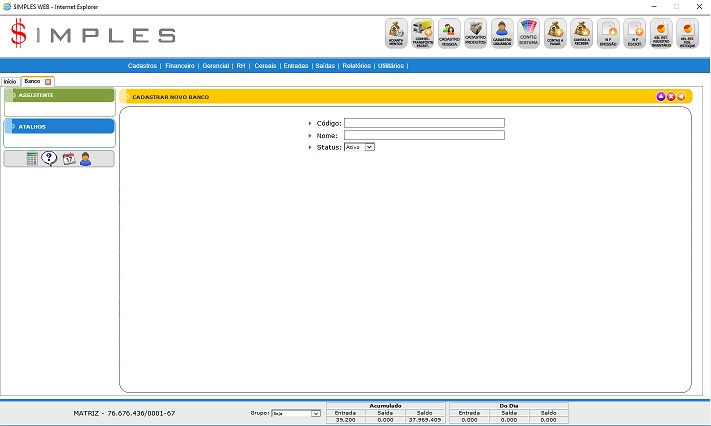The image size is (711, 426).
Task: Click the Config. Sistema color fan icon
Action: tap(529, 34)
